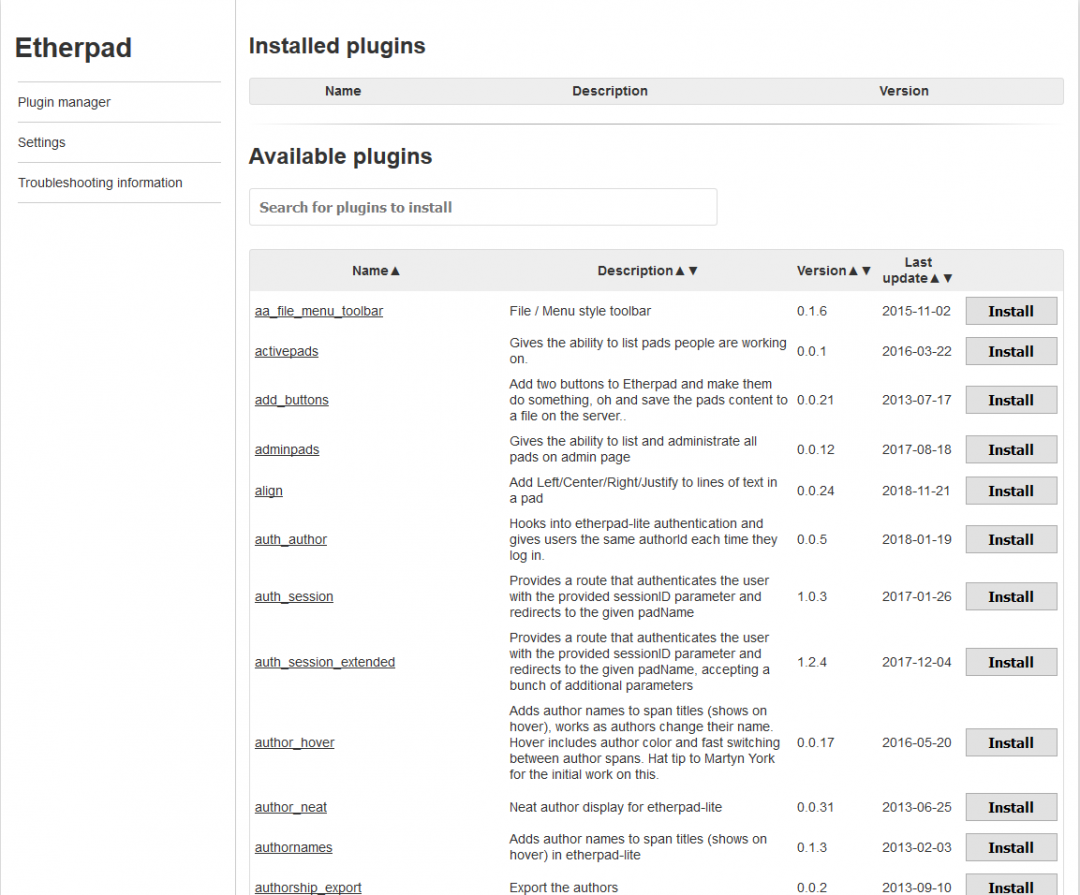This screenshot has width=1080, height=895.
Task: Open the auth_session_extended plugin page
Action: [x=324, y=662]
